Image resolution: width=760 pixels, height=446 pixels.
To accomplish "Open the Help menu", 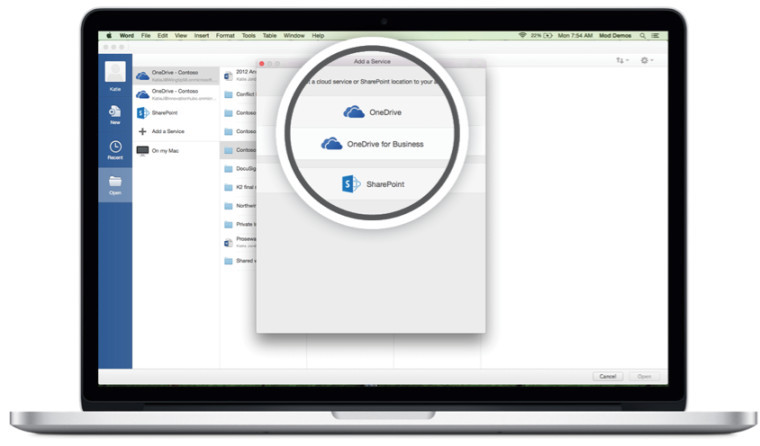I will pyautogui.click(x=318, y=35).
